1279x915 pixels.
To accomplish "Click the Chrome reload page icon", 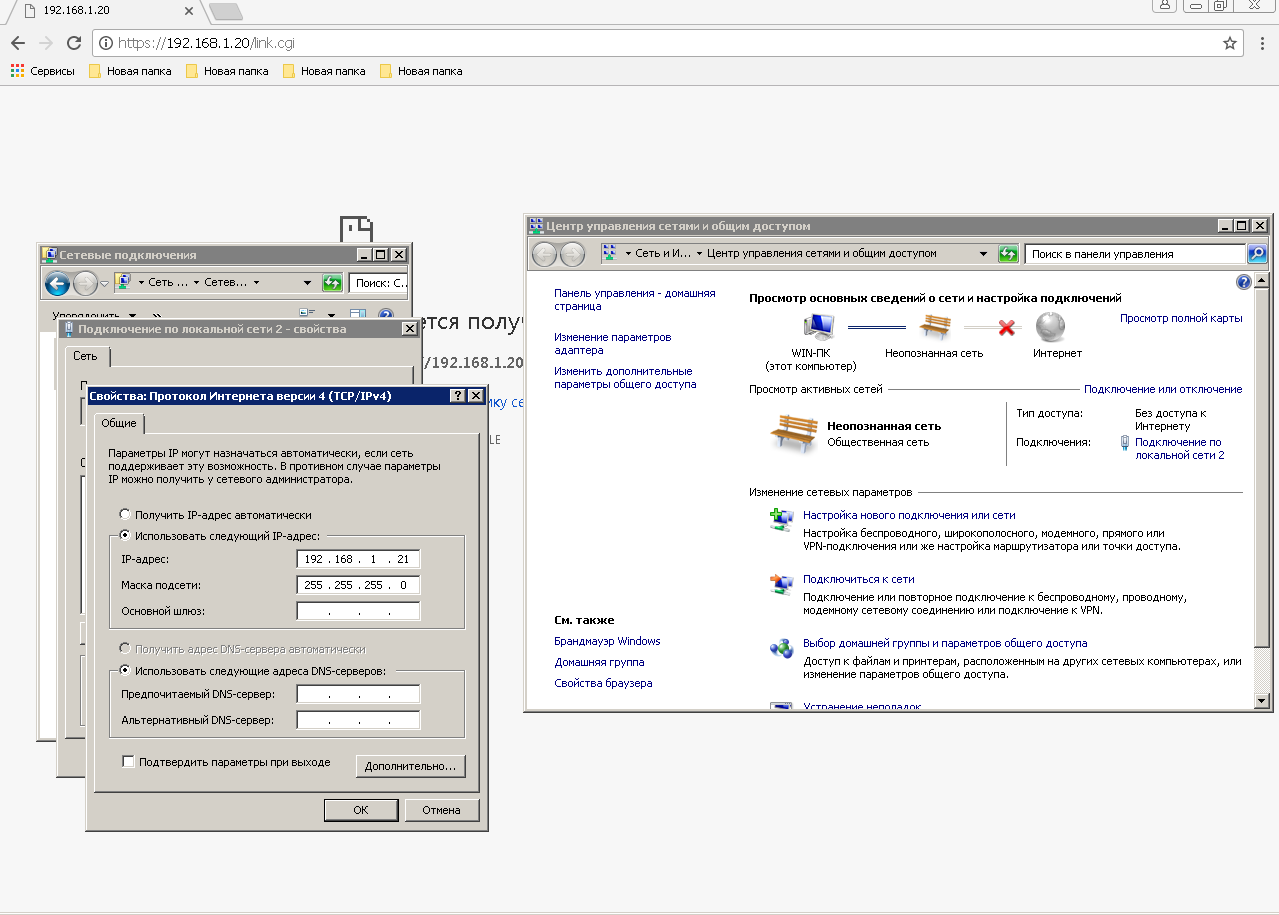I will [x=73, y=43].
